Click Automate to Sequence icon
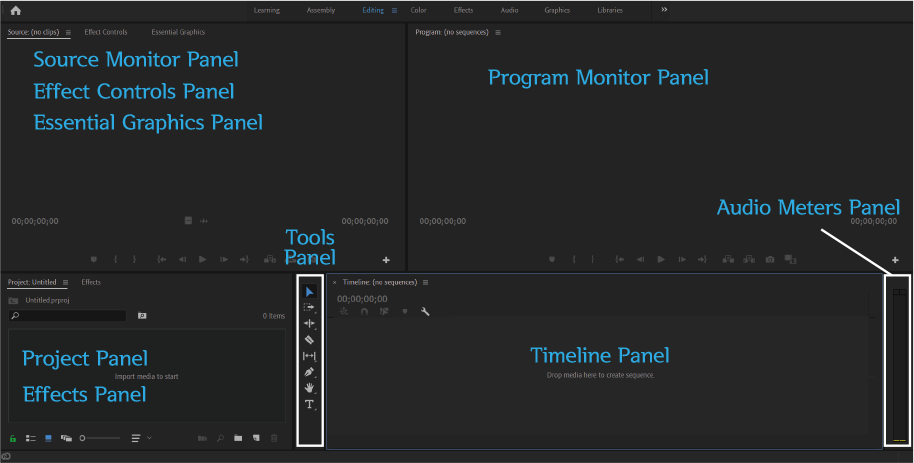The image size is (914, 463). point(202,438)
